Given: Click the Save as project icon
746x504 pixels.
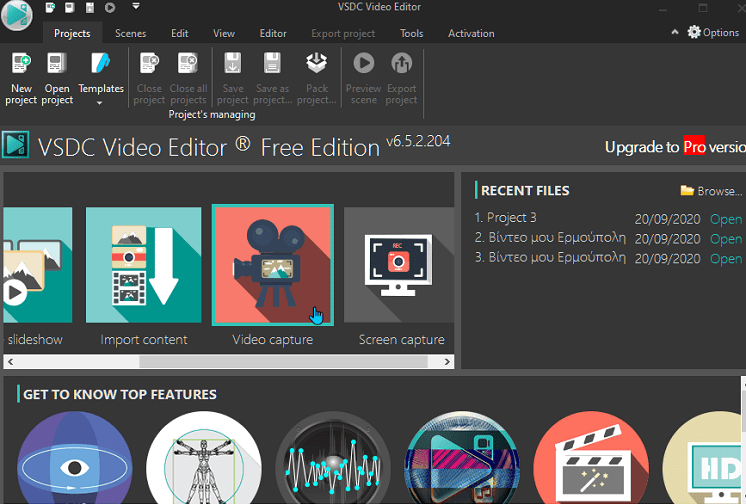Looking at the screenshot, I should [x=272, y=63].
